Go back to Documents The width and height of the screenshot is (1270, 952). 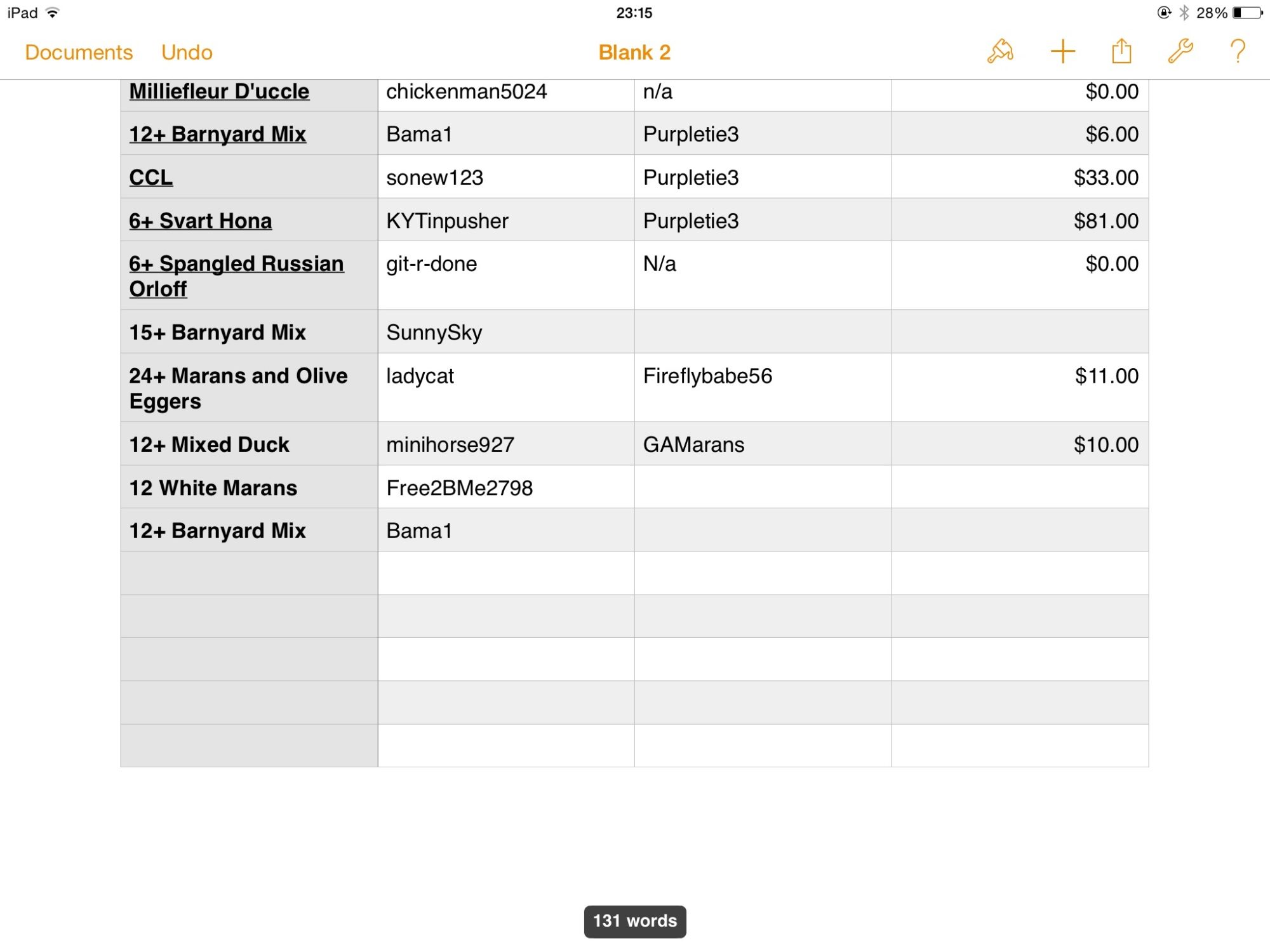[79, 52]
